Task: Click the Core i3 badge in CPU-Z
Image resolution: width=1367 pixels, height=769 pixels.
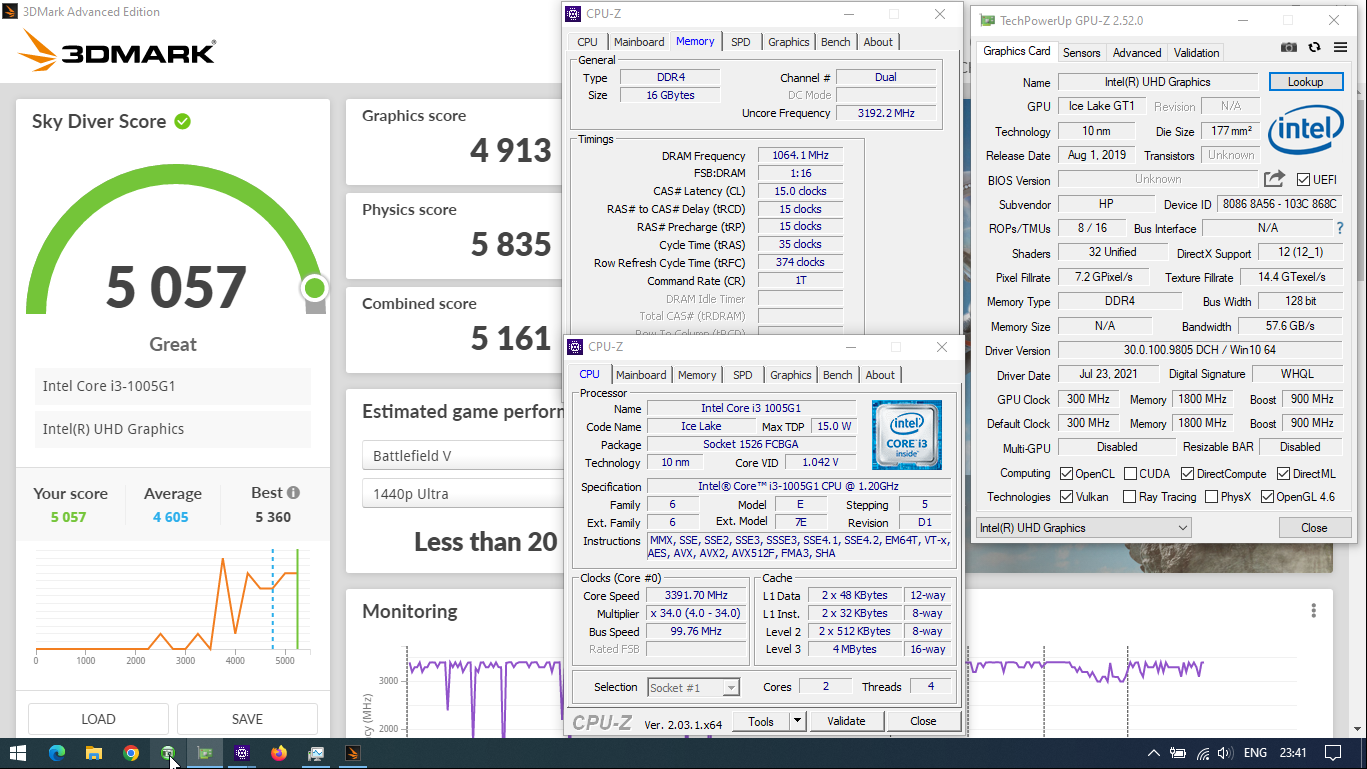Action: tap(906, 435)
